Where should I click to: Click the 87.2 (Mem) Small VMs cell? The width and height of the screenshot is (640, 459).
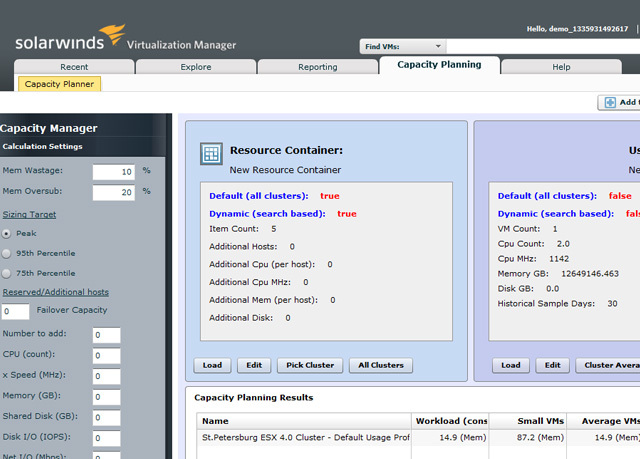point(528,437)
